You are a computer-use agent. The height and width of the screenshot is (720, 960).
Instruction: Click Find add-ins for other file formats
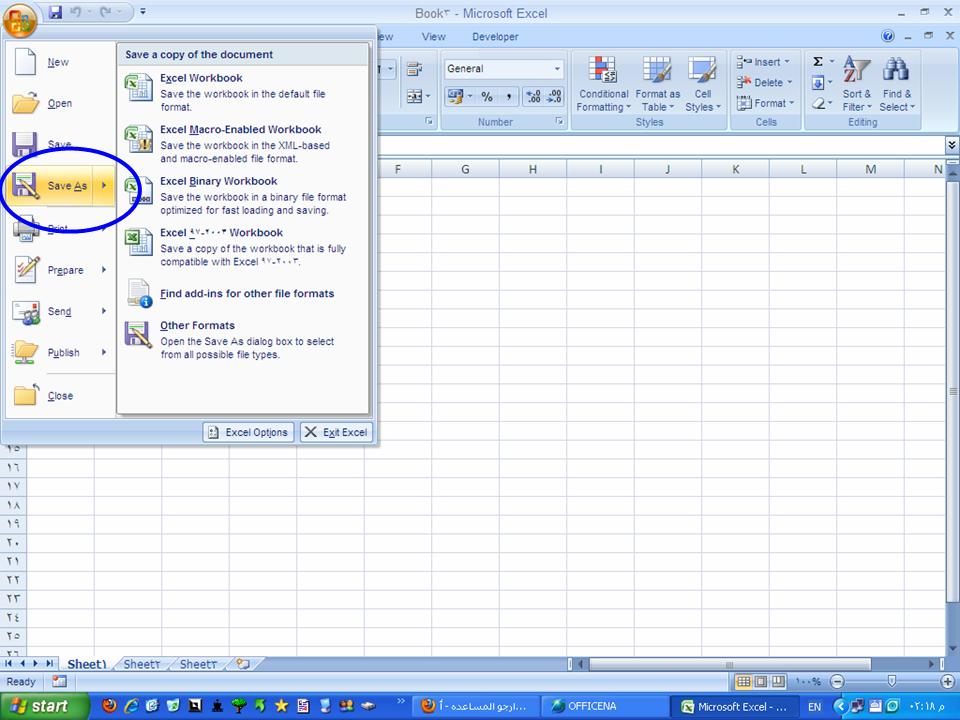pyautogui.click(x=243, y=293)
